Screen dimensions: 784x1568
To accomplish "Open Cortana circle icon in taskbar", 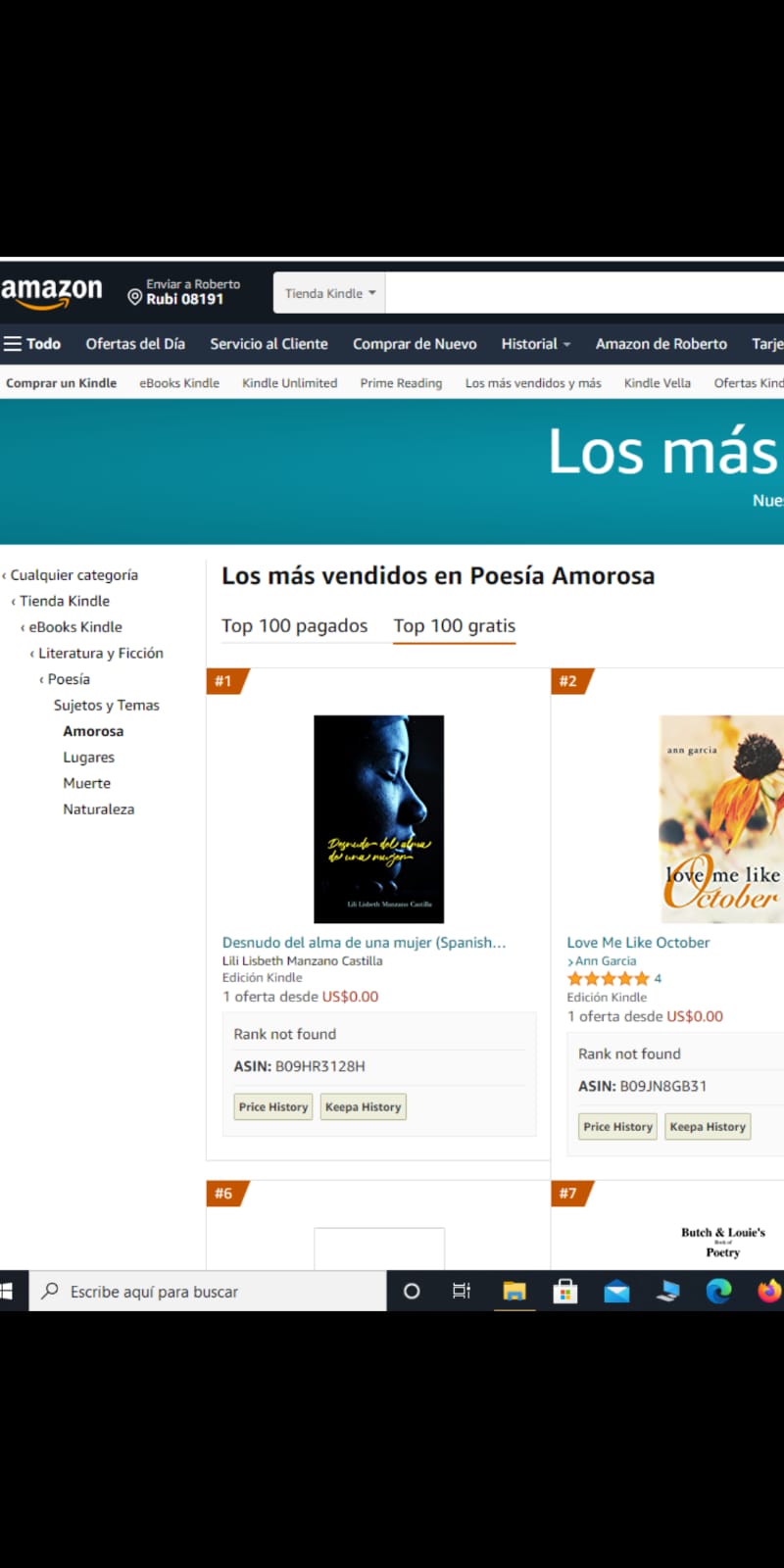I will [412, 1292].
